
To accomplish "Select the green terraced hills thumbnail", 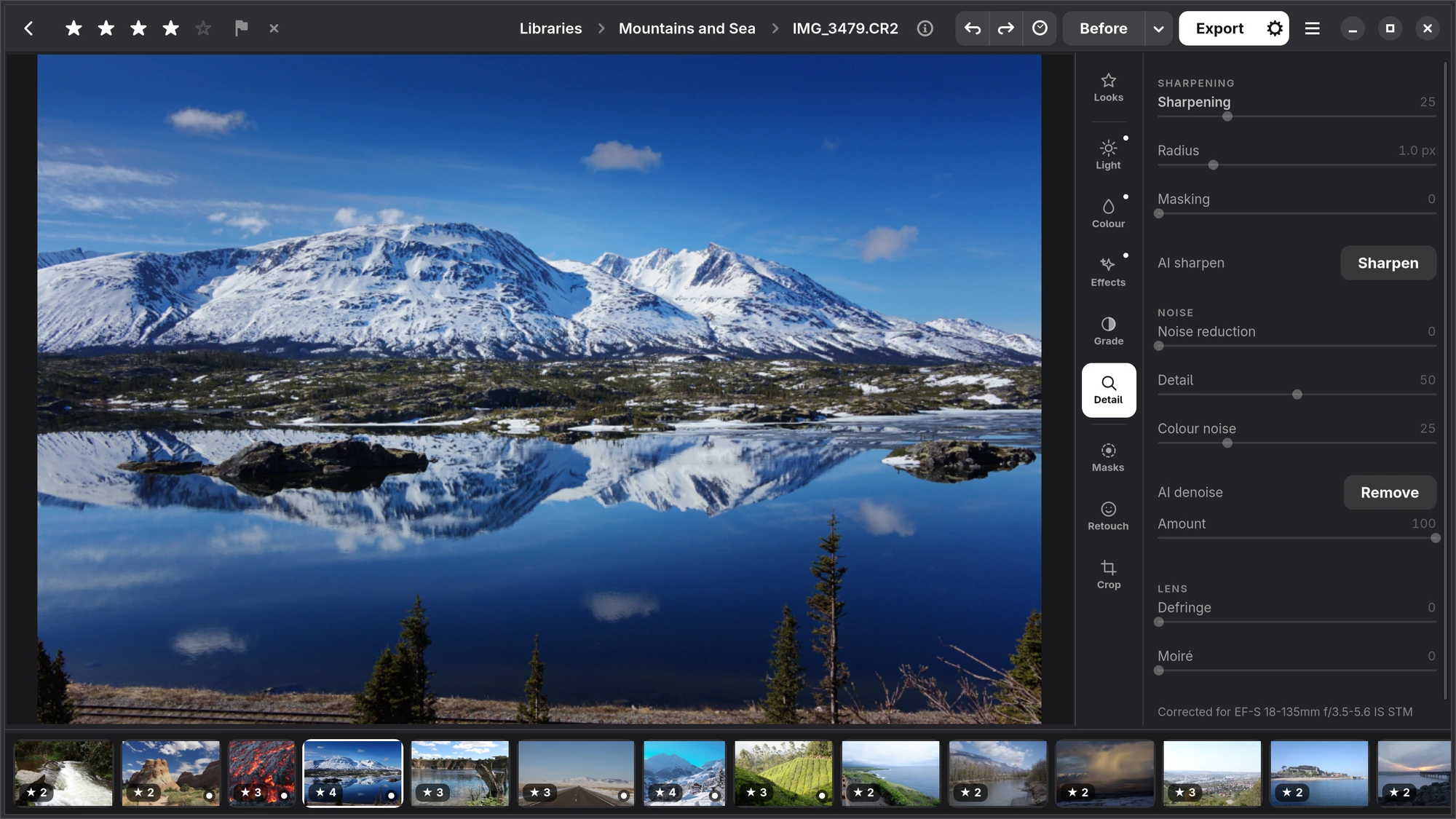I will (783, 773).
